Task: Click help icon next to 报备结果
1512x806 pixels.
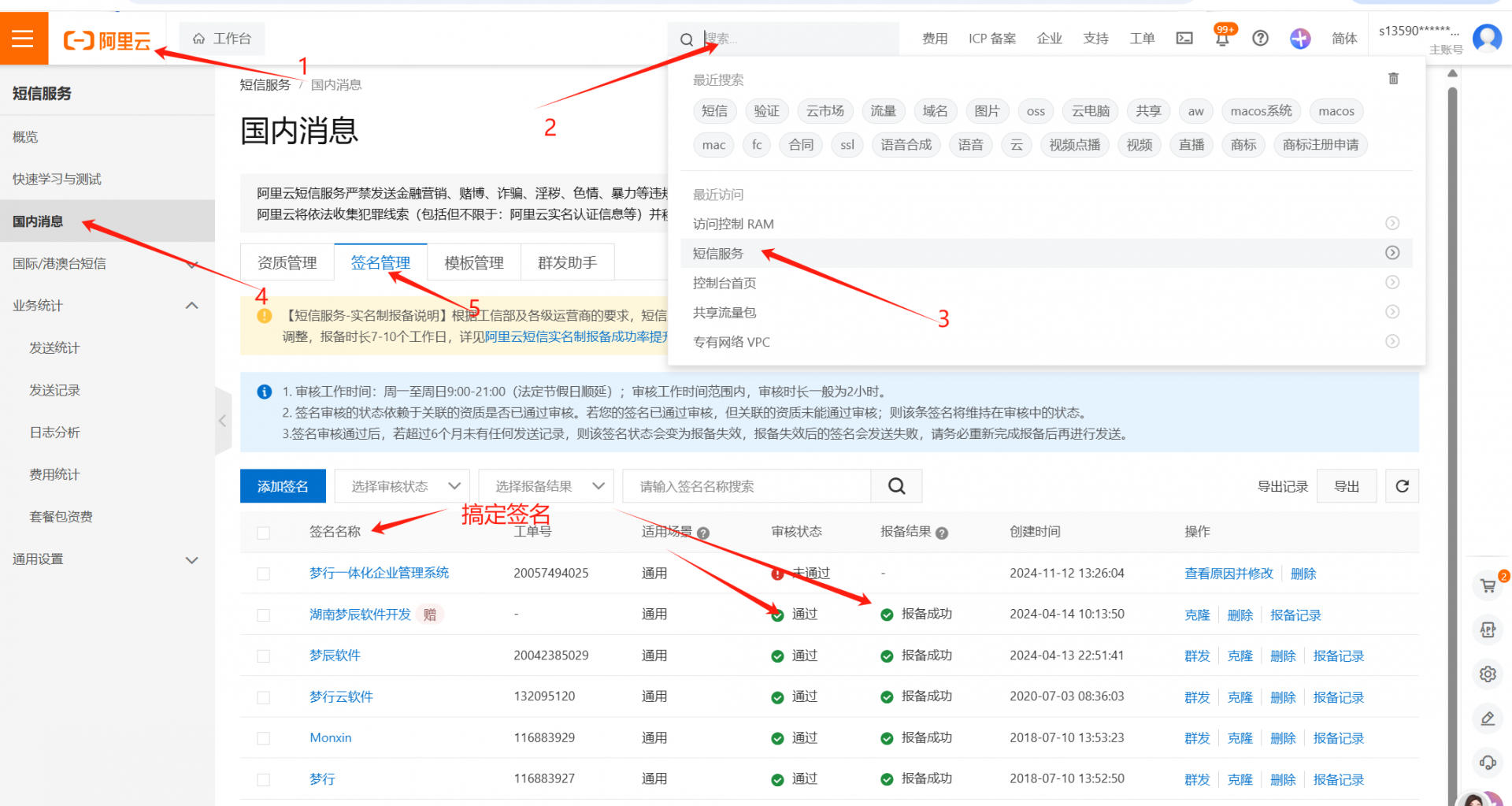Action: coord(942,533)
